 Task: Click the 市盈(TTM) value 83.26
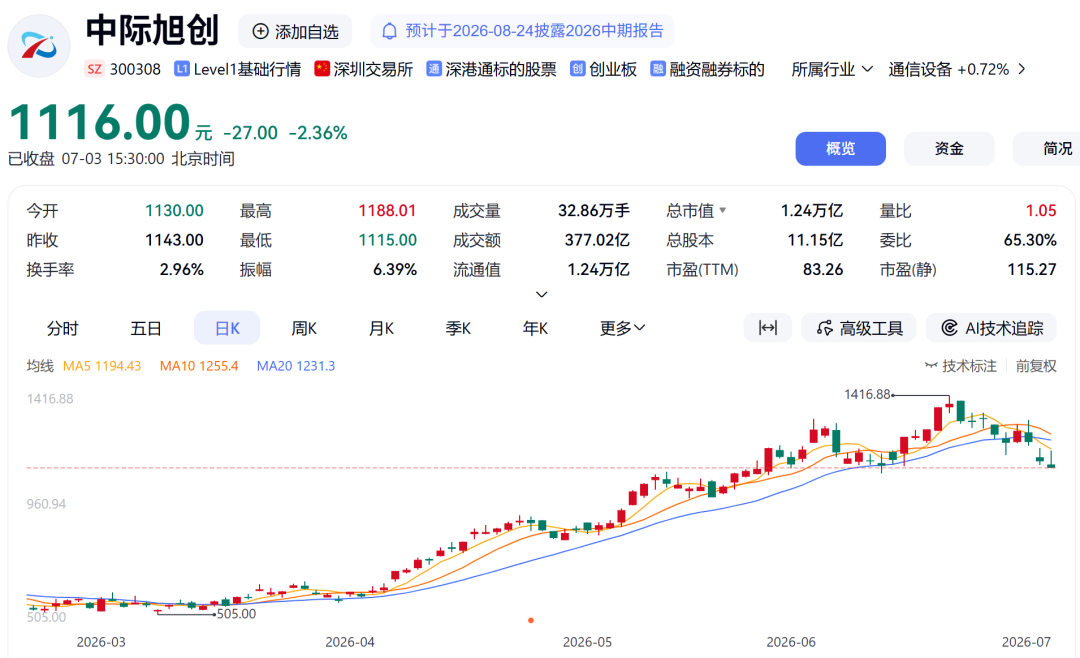click(x=822, y=269)
